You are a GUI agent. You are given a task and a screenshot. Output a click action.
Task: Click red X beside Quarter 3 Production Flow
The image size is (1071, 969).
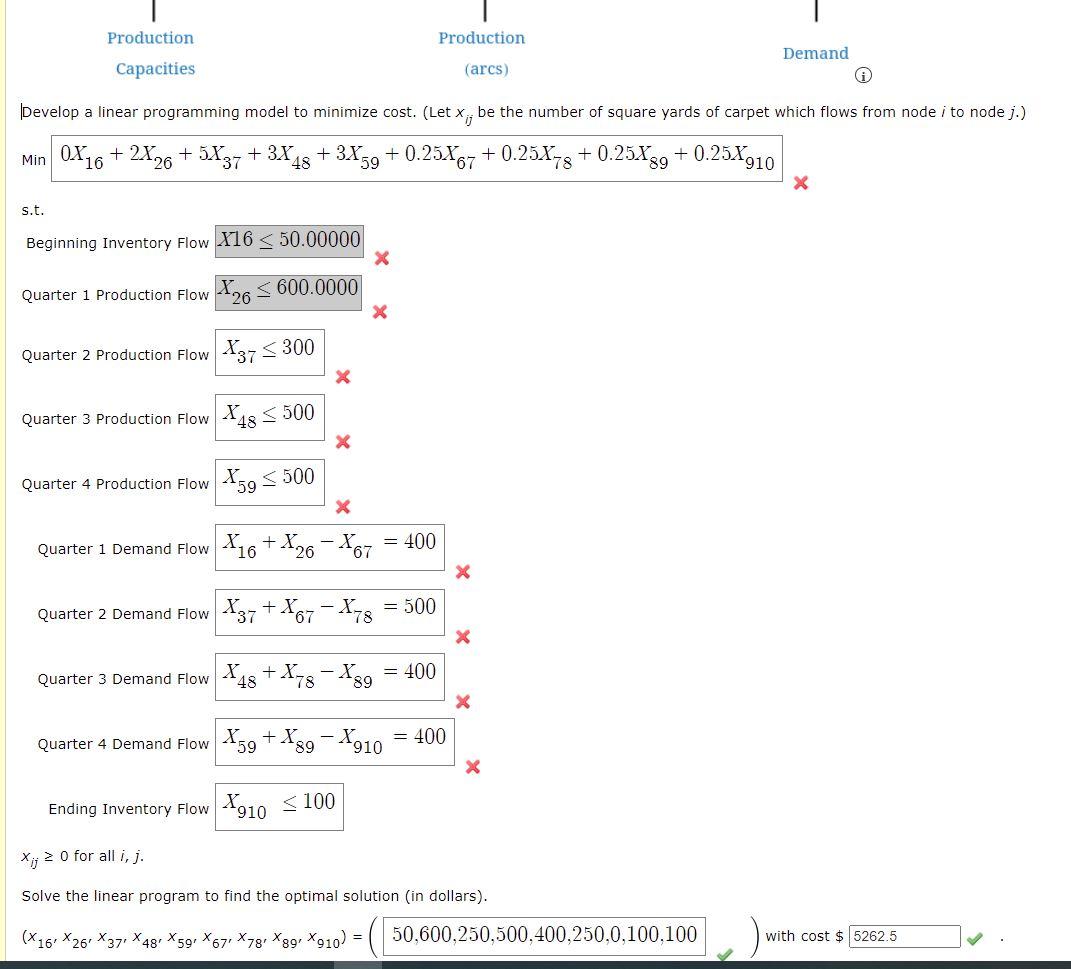(x=343, y=442)
